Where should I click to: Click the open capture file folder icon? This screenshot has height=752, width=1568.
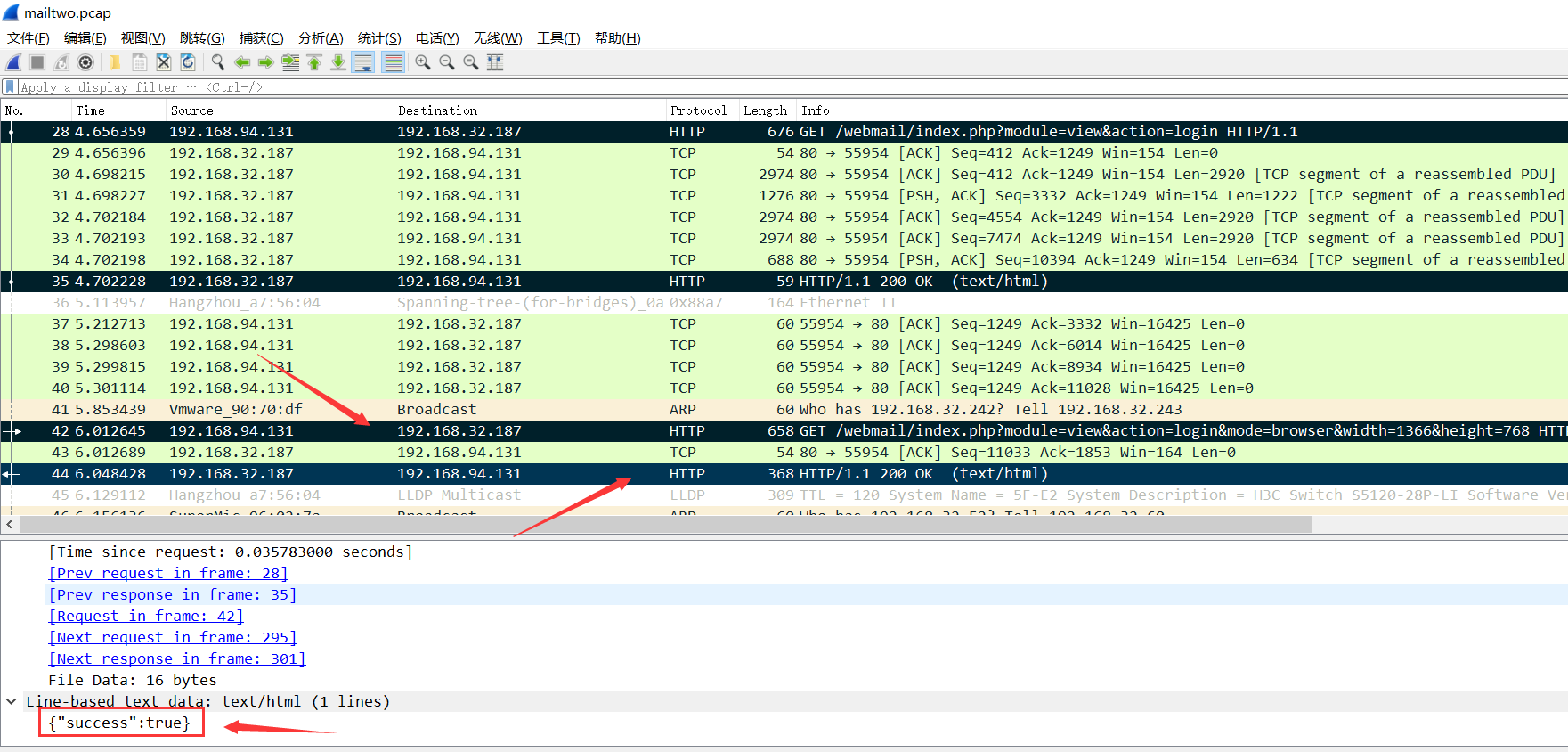(115, 62)
